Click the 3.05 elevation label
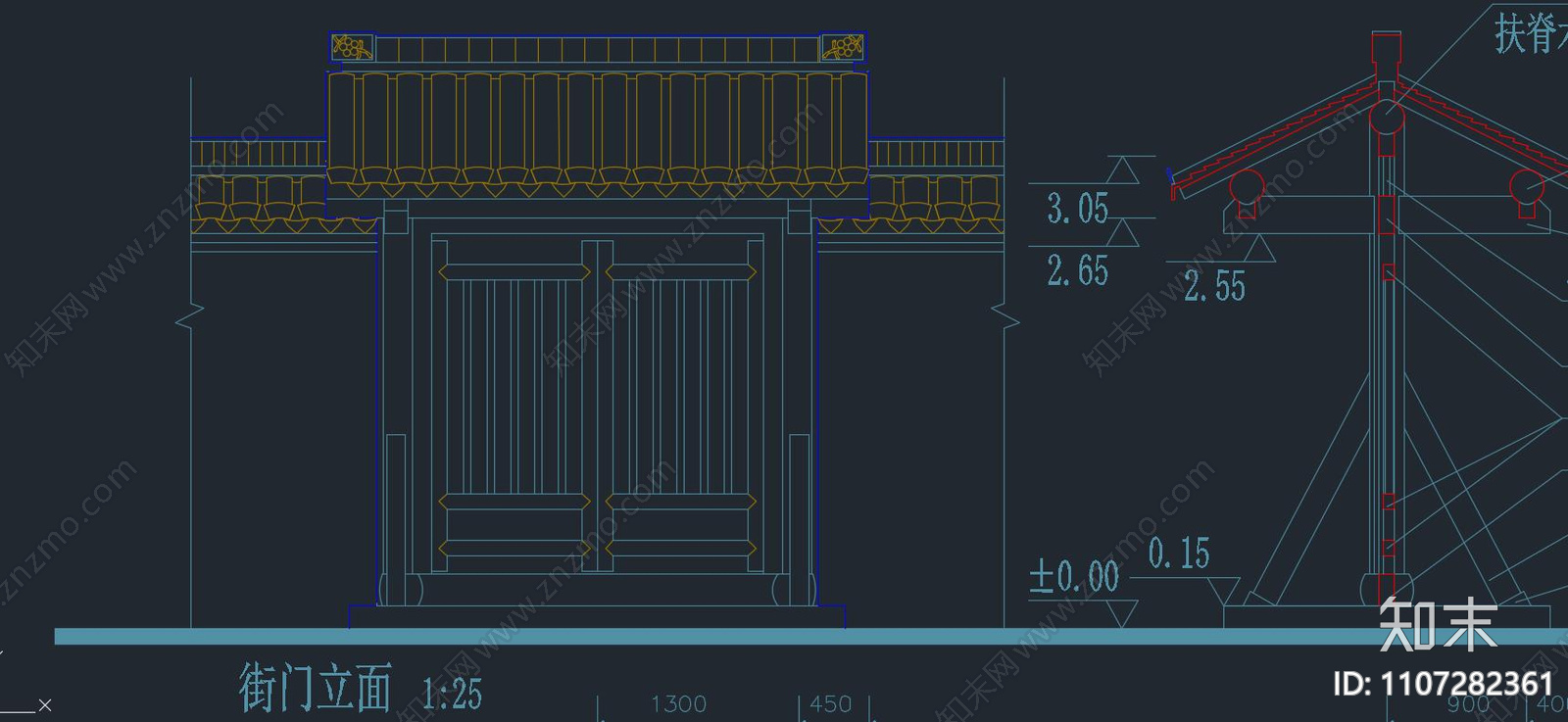 click(x=1077, y=209)
